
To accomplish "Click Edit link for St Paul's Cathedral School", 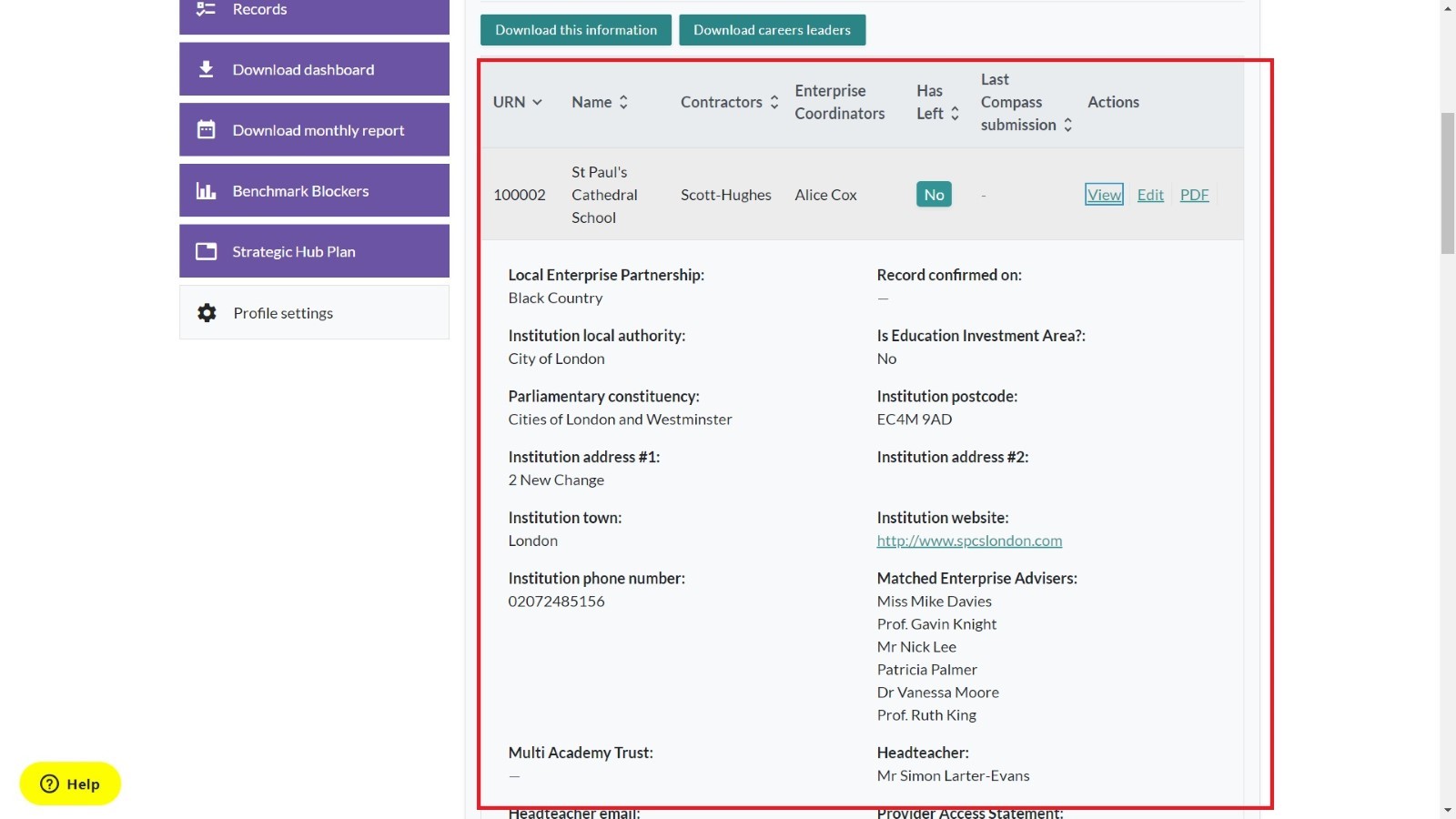I will [1150, 195].
